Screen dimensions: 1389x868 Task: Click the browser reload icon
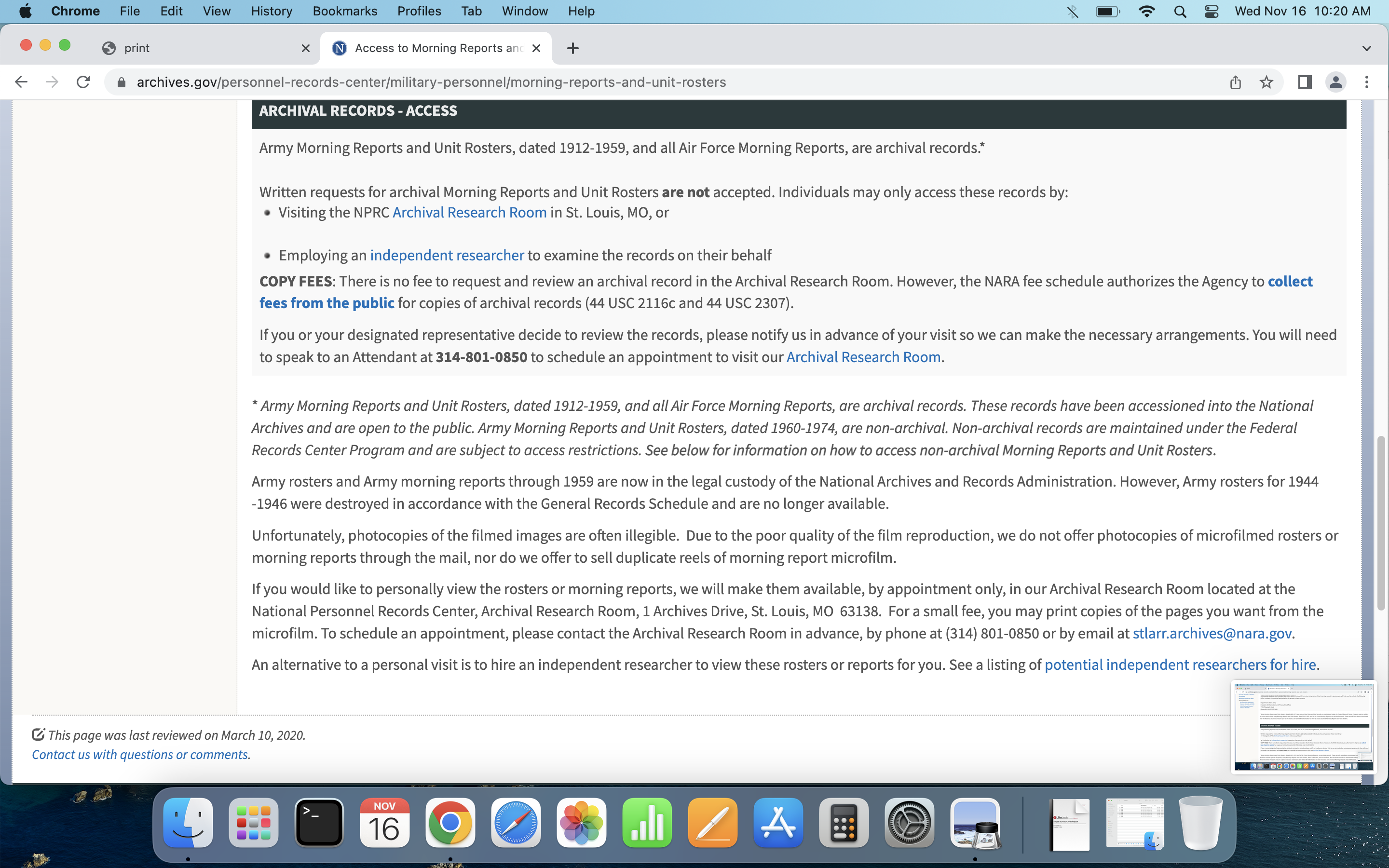(83, 82)
